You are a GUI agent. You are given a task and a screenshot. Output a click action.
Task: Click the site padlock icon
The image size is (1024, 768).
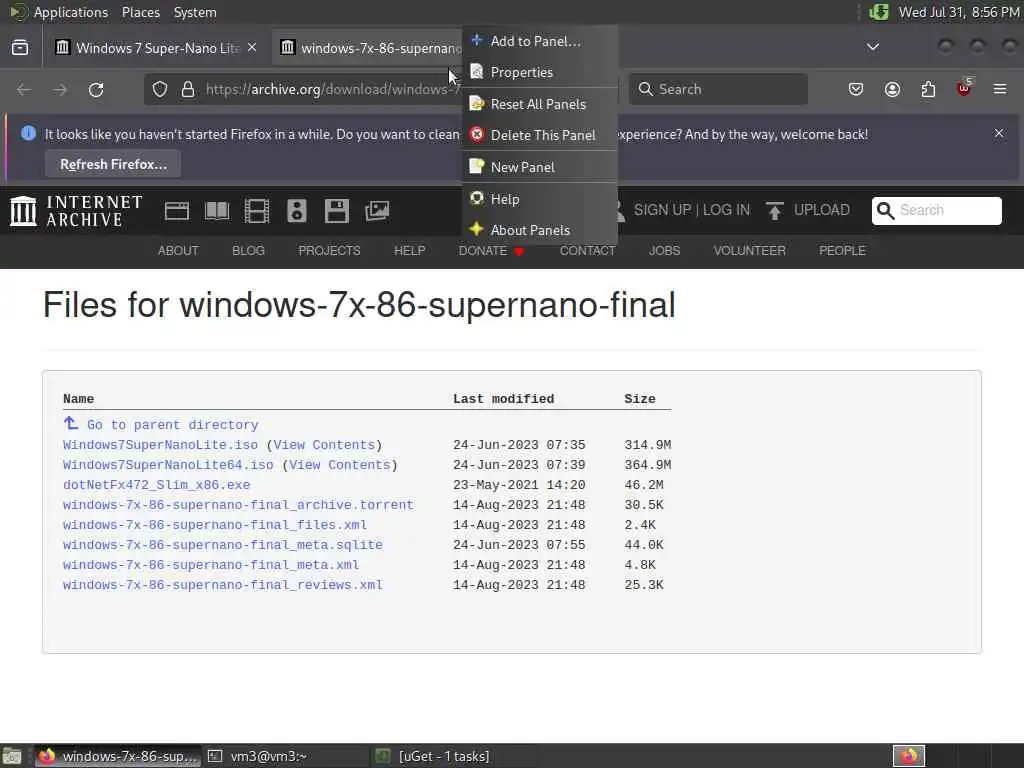[x=188, y=89]
